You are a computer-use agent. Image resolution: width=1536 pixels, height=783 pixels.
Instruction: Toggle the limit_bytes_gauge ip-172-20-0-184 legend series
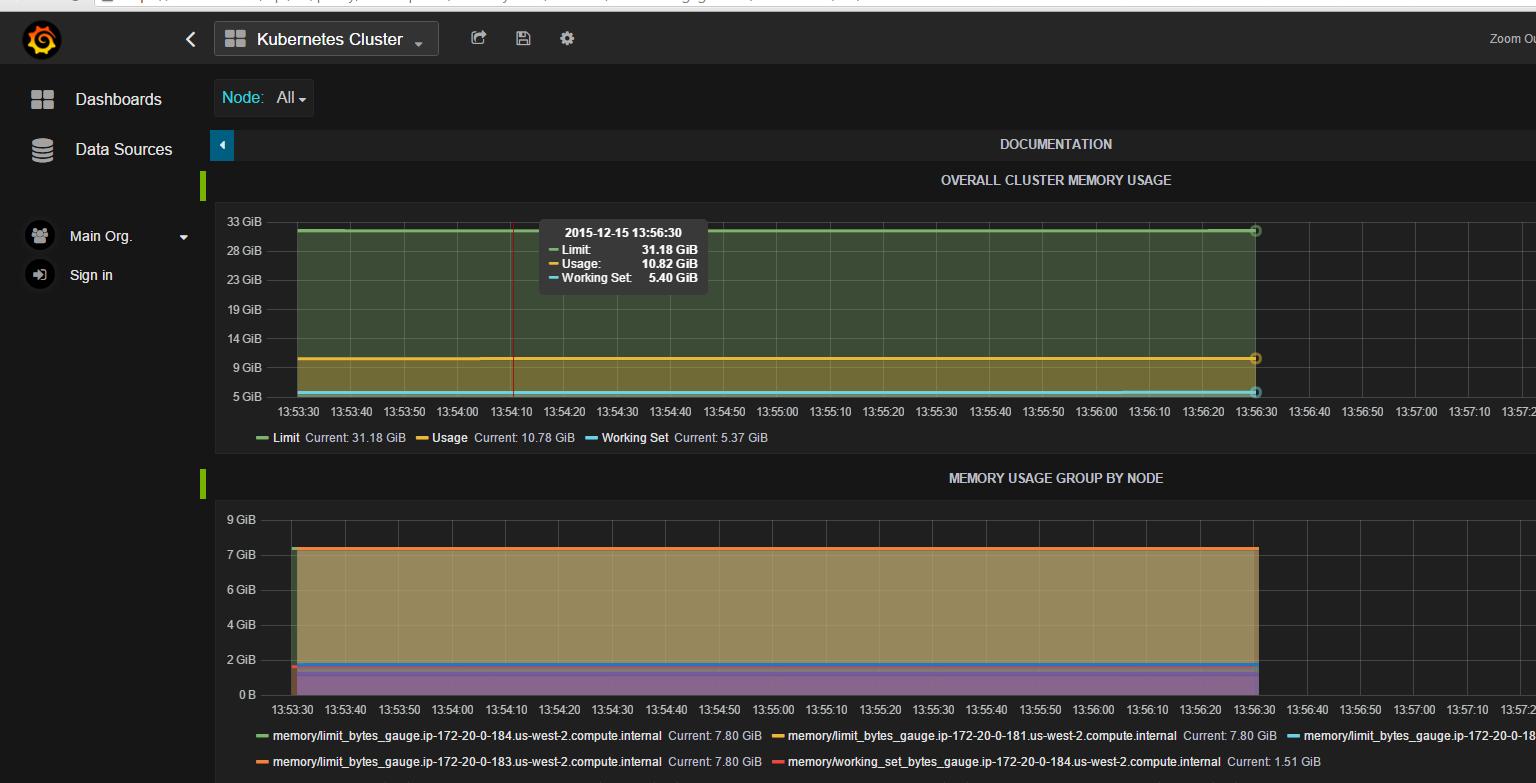coord(467,736)
